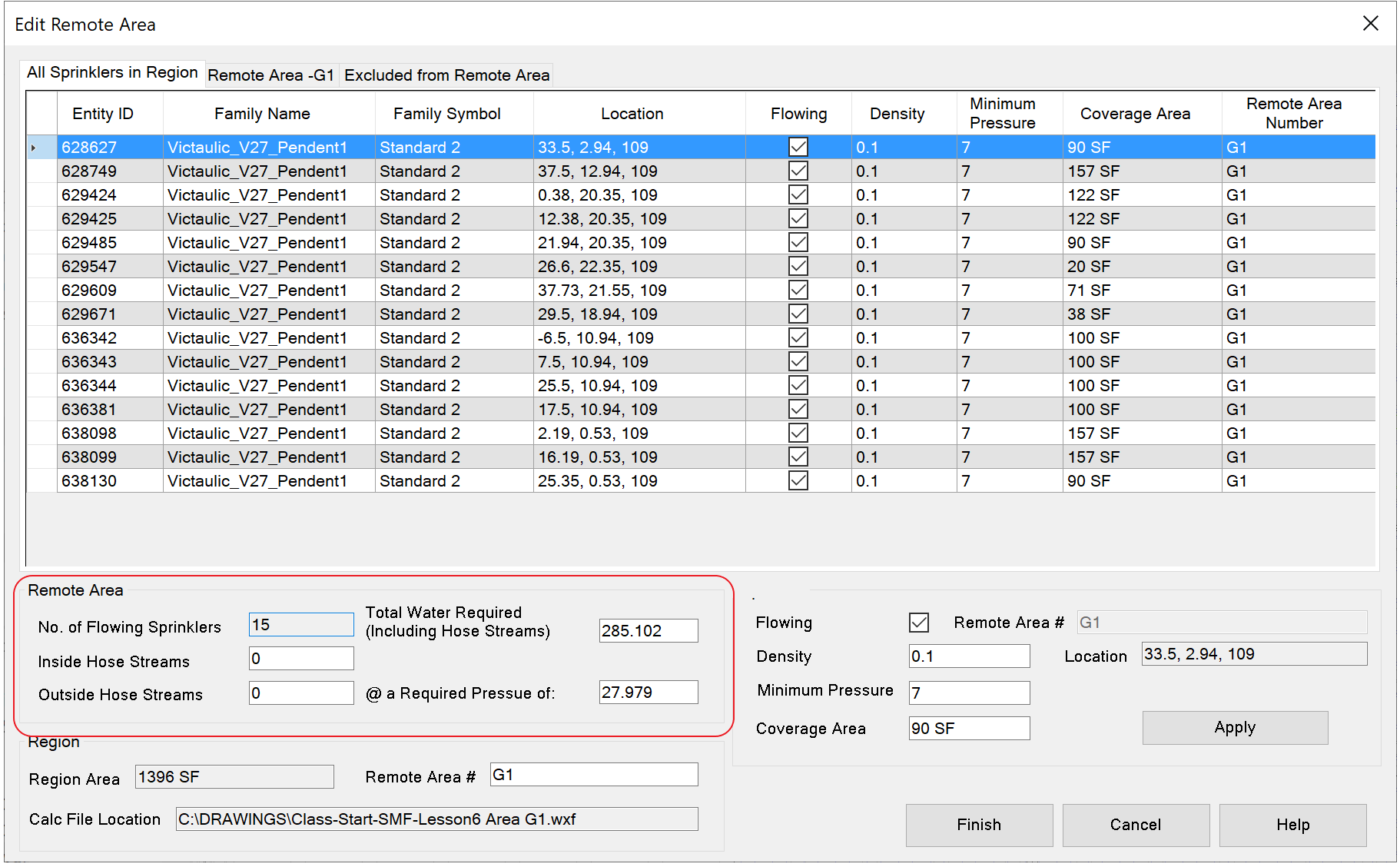
Task: Toggle Flowing checkbox for entity 636342
Action: [x=798, y=337]
